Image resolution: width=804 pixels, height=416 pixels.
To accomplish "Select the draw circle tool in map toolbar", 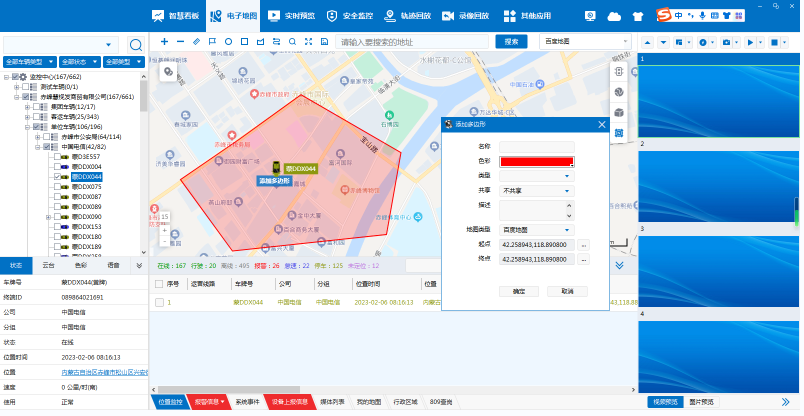I will (x=228, y=42).
